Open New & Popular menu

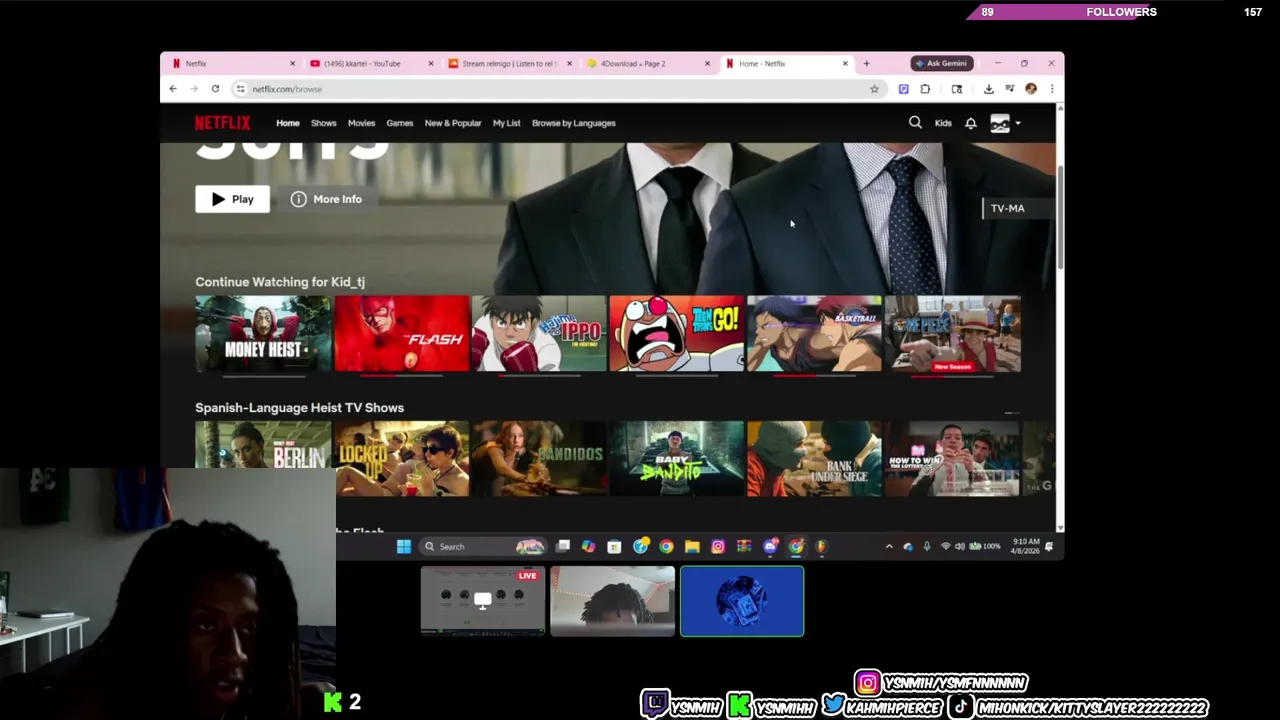[453, 123]
